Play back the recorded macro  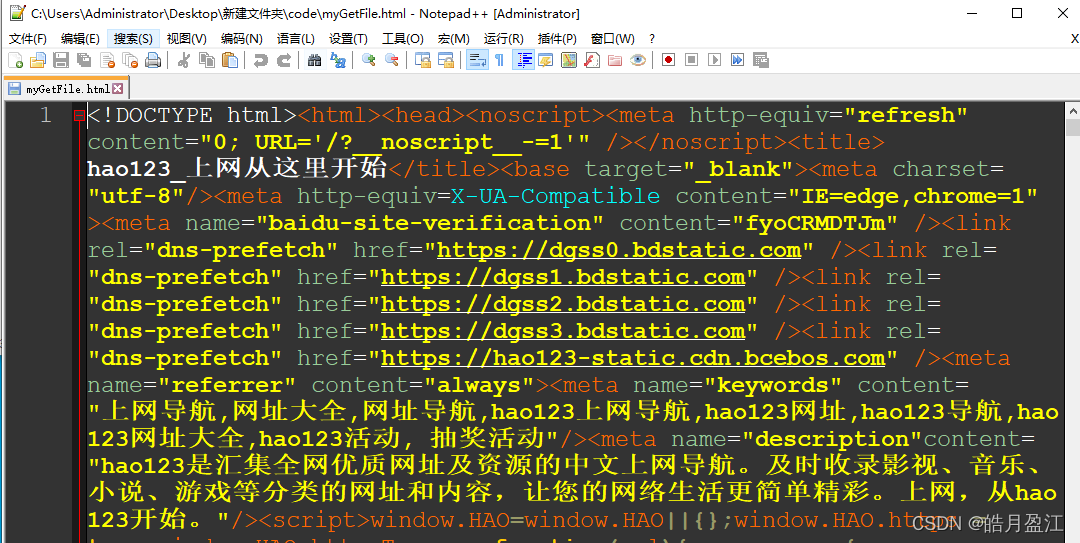(715, 61)
